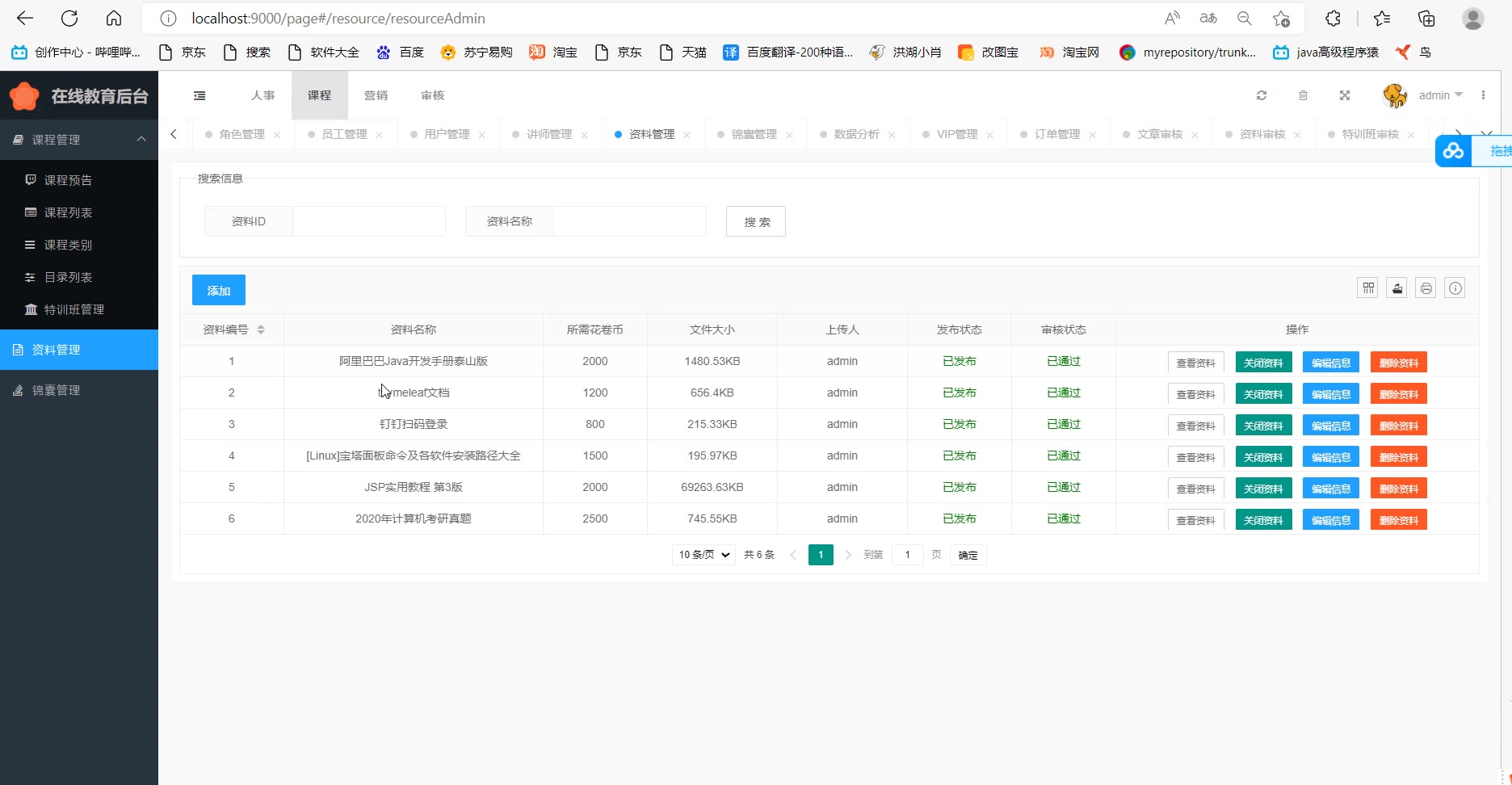Open the 10 条/页 page size dropdown
The width and height of the screenshot is (1512, 785).
pyautogui.click(x=703, y=555)
